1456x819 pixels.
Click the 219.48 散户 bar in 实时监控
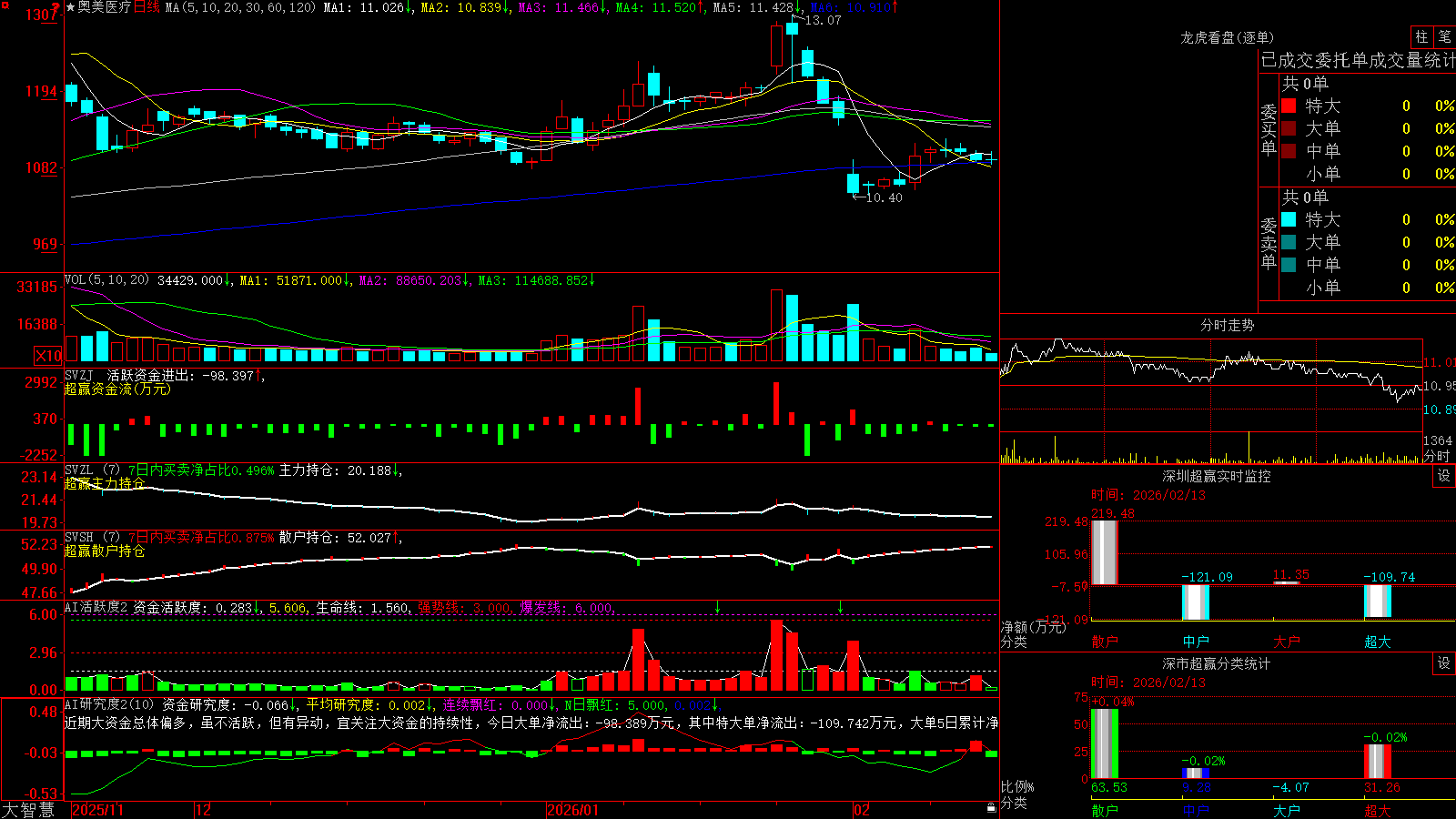click(1104, 551)
